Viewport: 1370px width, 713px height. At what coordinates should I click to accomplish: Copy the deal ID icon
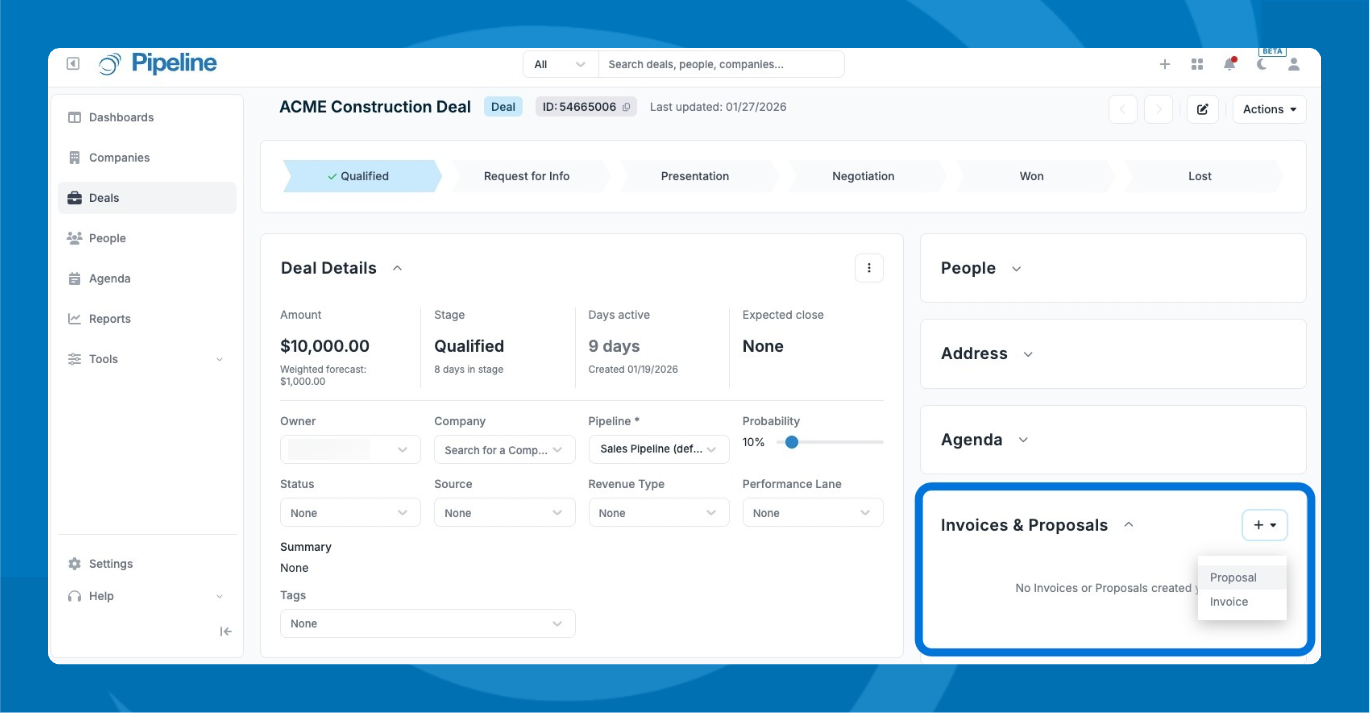click(627, 107)
